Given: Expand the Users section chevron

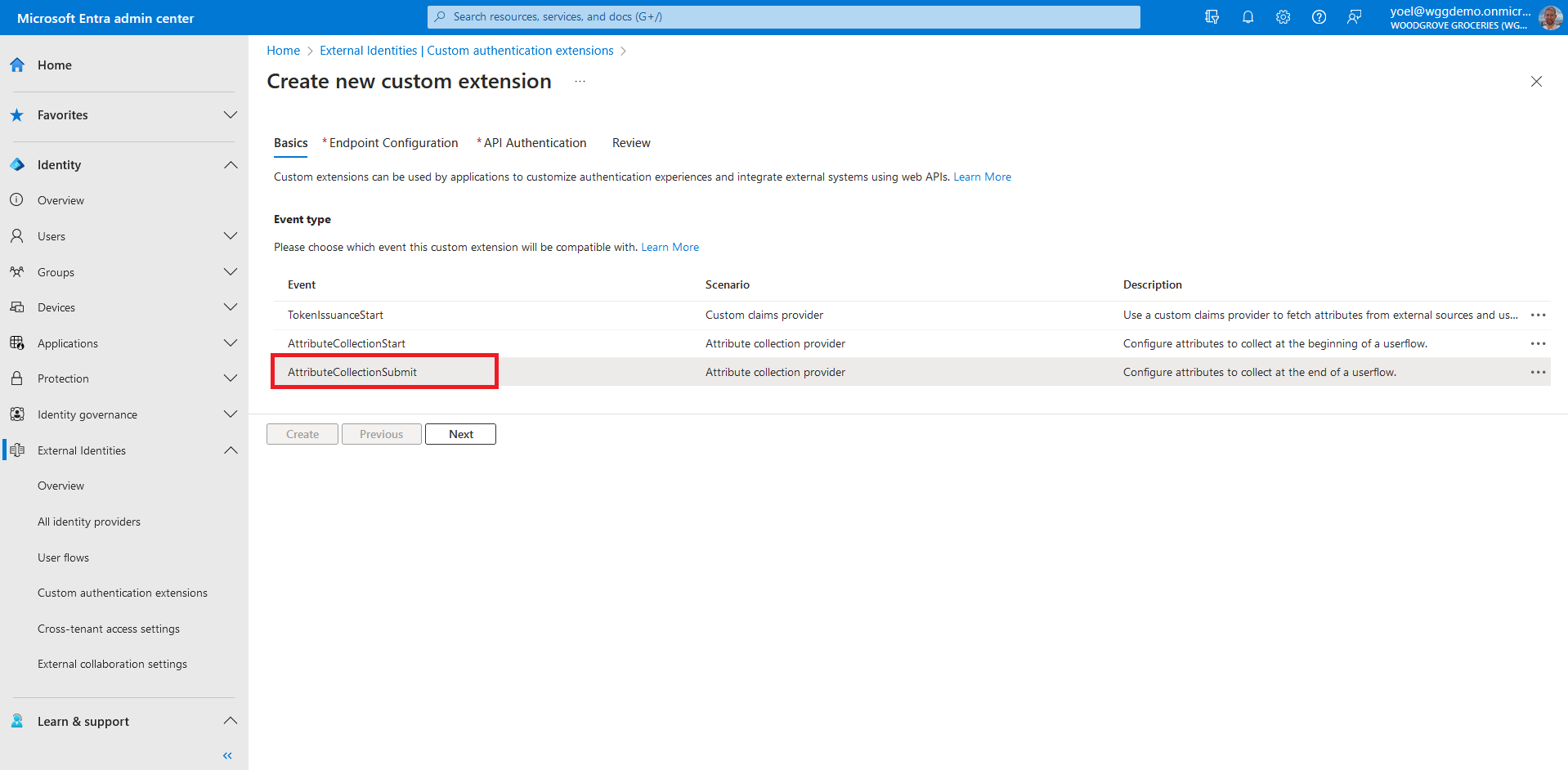Looking at the screenshot, I should pyautogui.click(x=231, y=236).
